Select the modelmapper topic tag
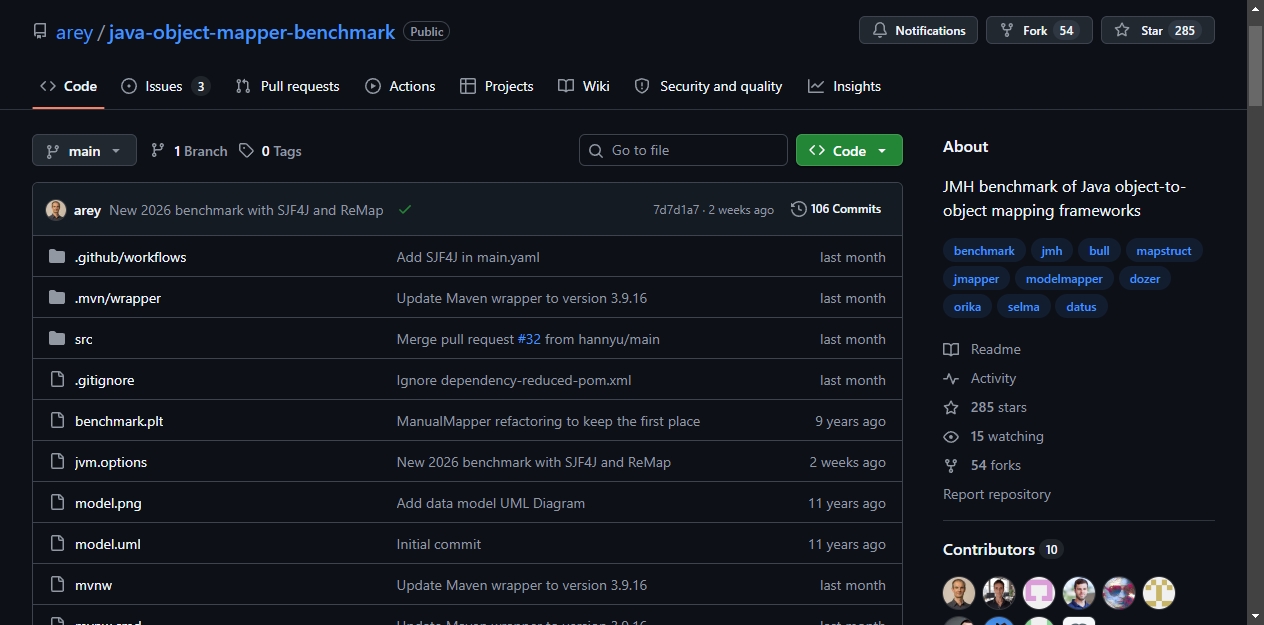The width and height of the screenshot is (1264, 625). tap(1064, 279)
